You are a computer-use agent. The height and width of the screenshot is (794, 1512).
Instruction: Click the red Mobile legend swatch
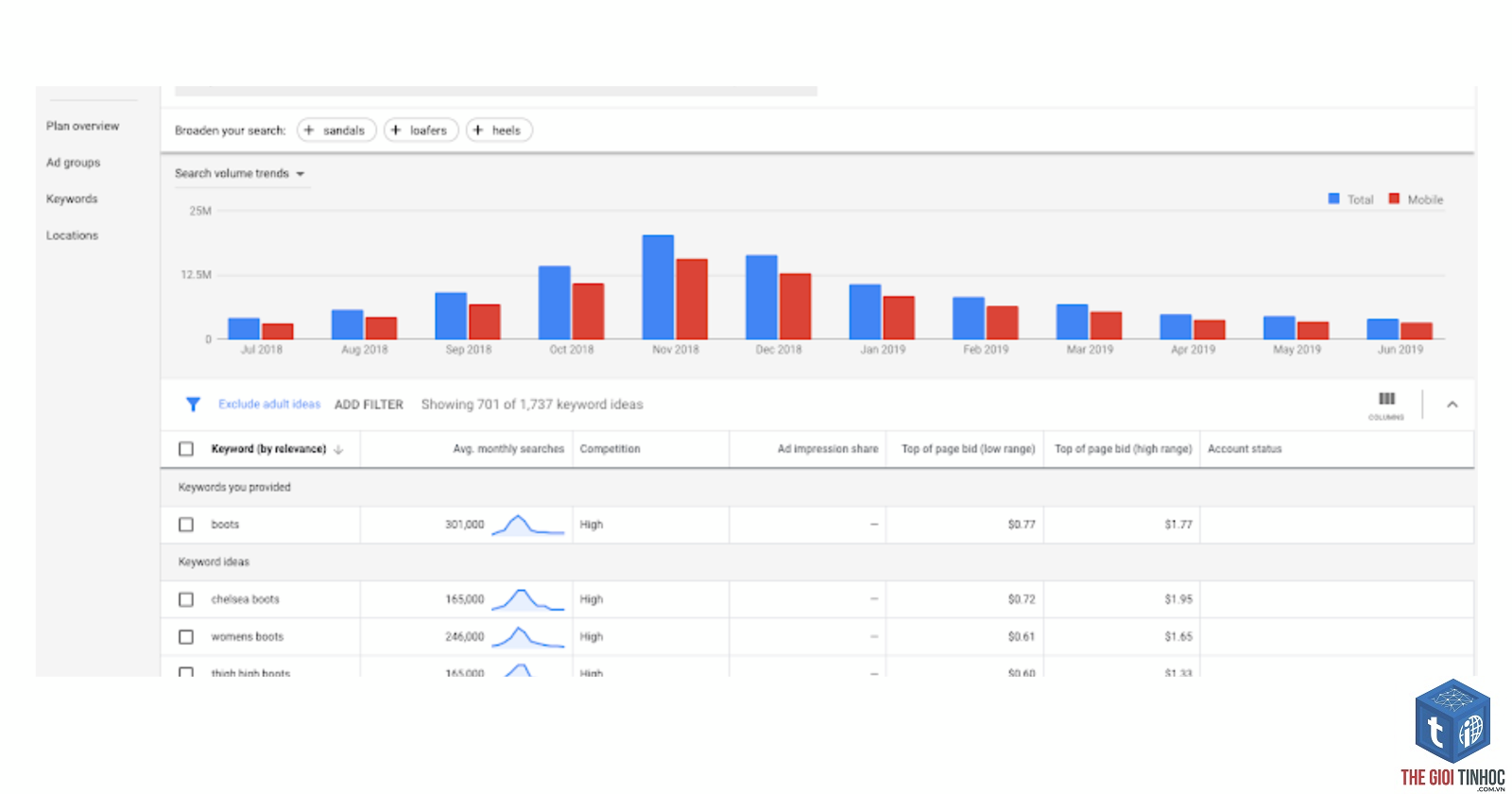pos(1394,198)
